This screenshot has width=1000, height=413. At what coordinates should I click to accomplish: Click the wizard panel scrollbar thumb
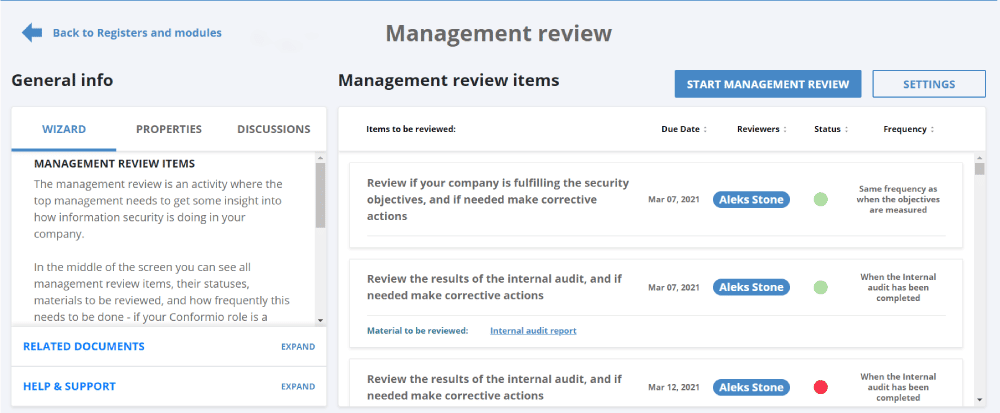pyautogui.click(x=320, y=194)
